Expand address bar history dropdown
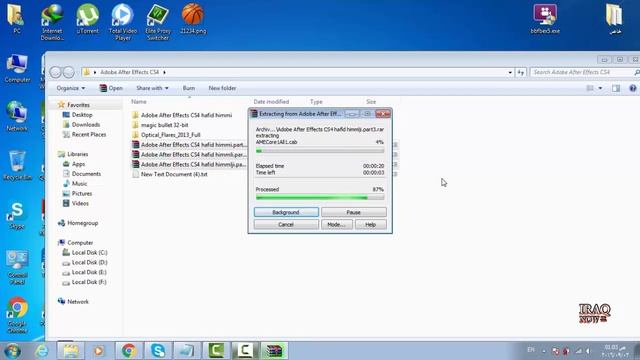The width and height of the screenshot is (640, 360). point(510,72)
